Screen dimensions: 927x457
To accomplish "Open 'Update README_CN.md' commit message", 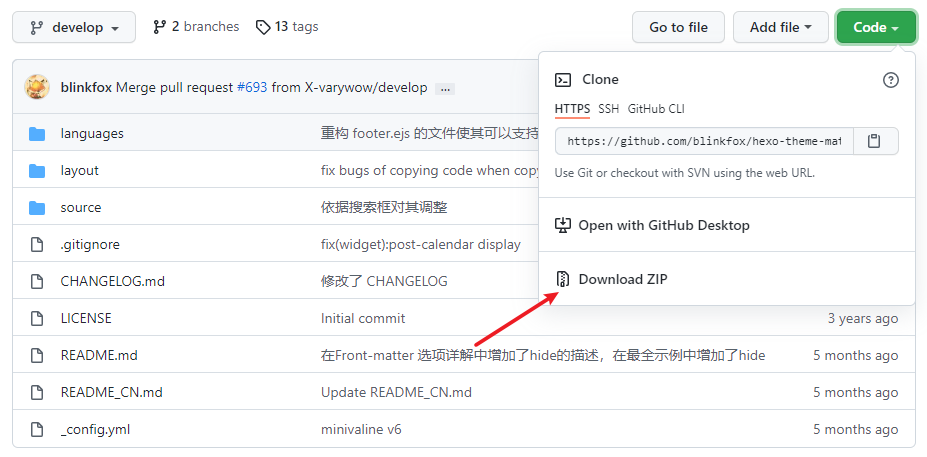I will pos(396,392).
